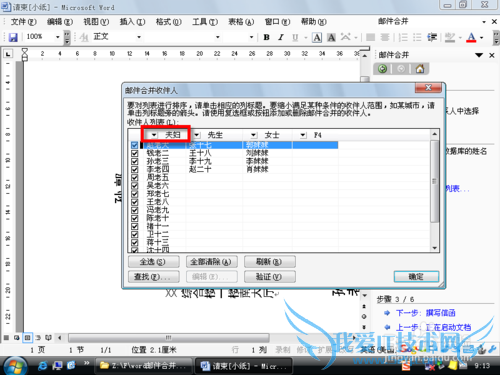Image resolution: width=500 pixels, height=375 pixels.
Task: Click the recipient list vertical scrollbar thumb
Action: coord(434,181)
